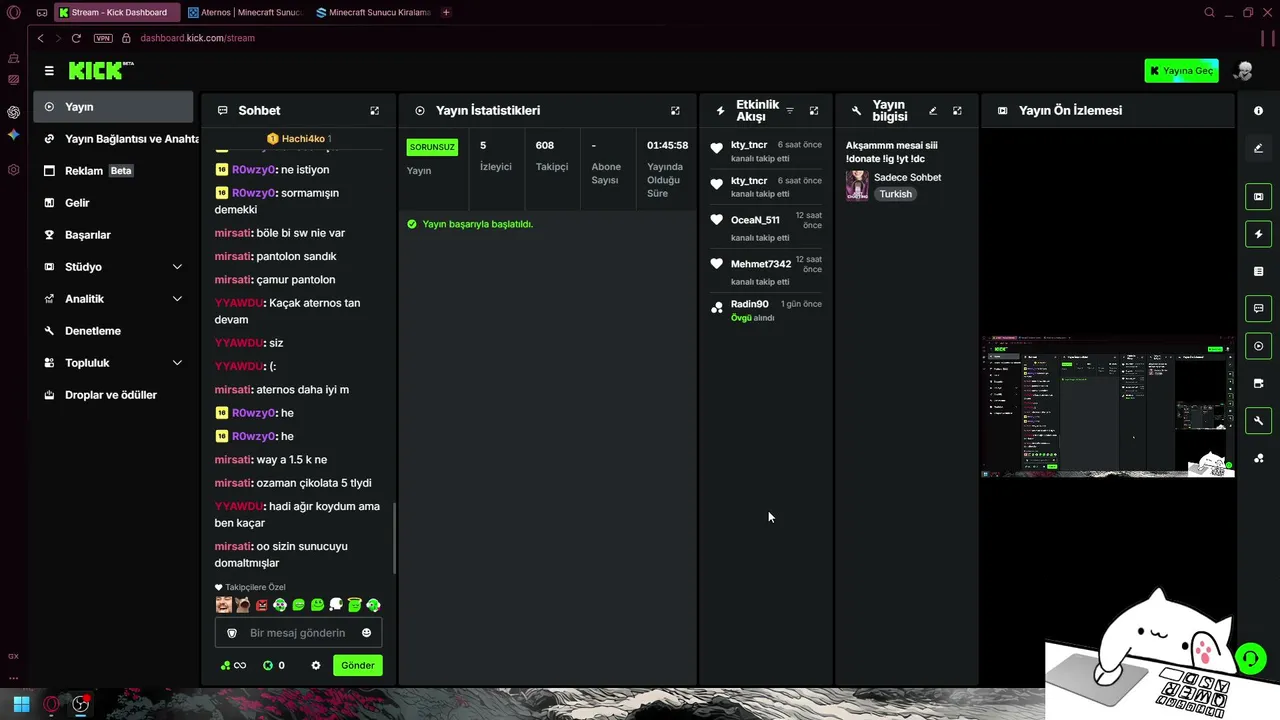This screenshot has width=1280, height=720.
Task: Open Droplar ve ödüller page
Action: click(x=113, y=395)
